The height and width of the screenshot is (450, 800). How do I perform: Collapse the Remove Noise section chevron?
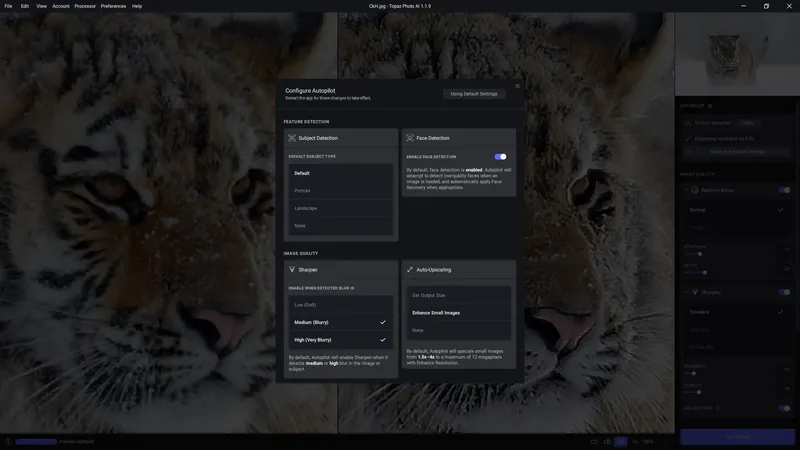tap(686, 190)
